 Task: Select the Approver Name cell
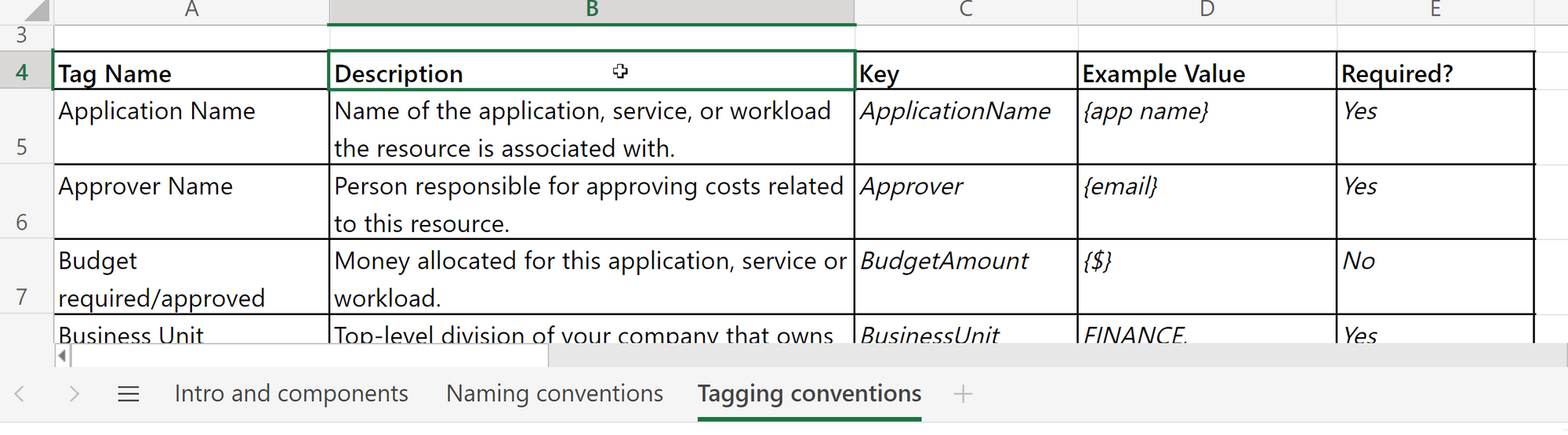click(x=191, y=202)
